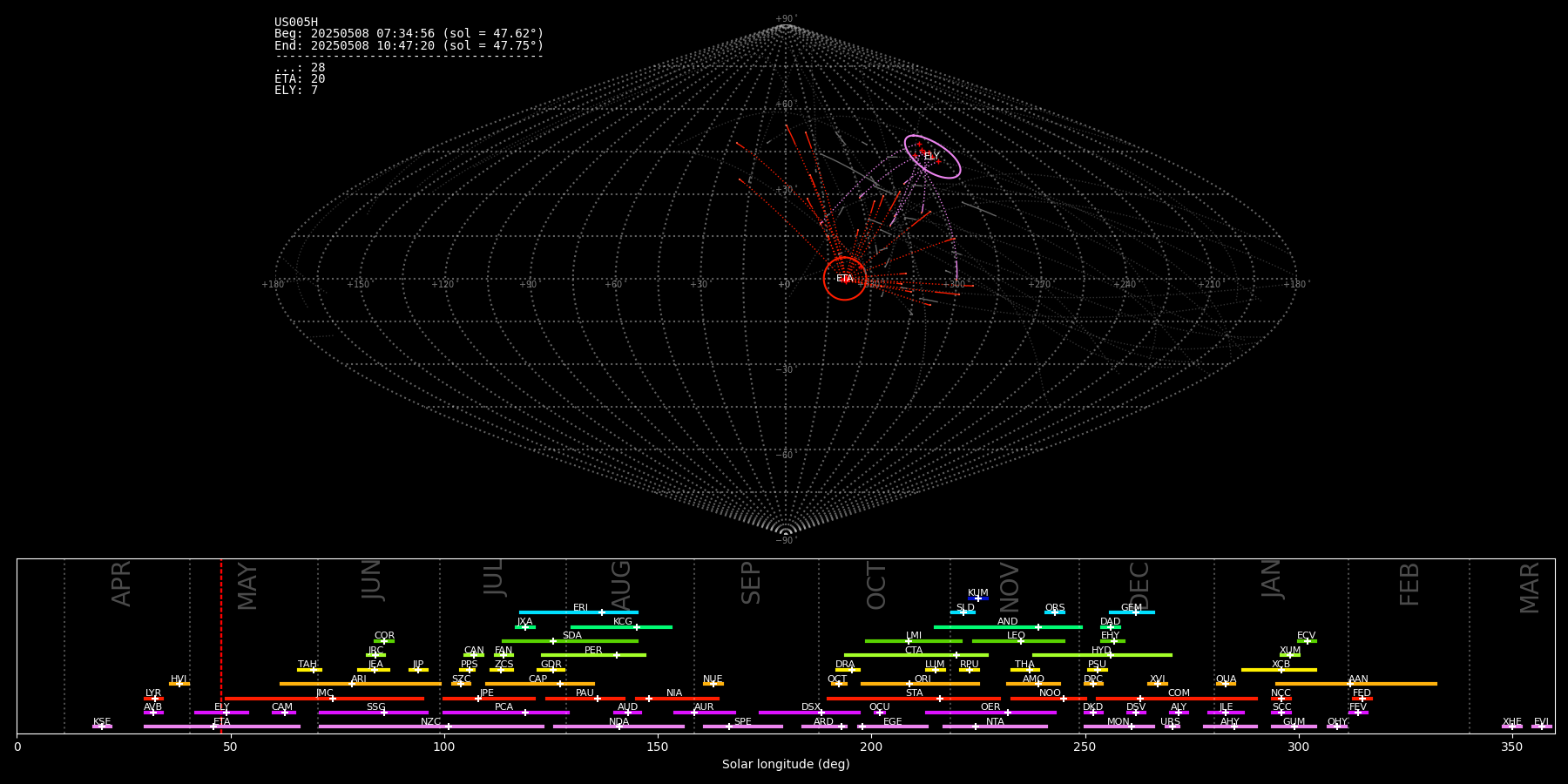Click the peak marker on the LYR bar

point(155,699)
